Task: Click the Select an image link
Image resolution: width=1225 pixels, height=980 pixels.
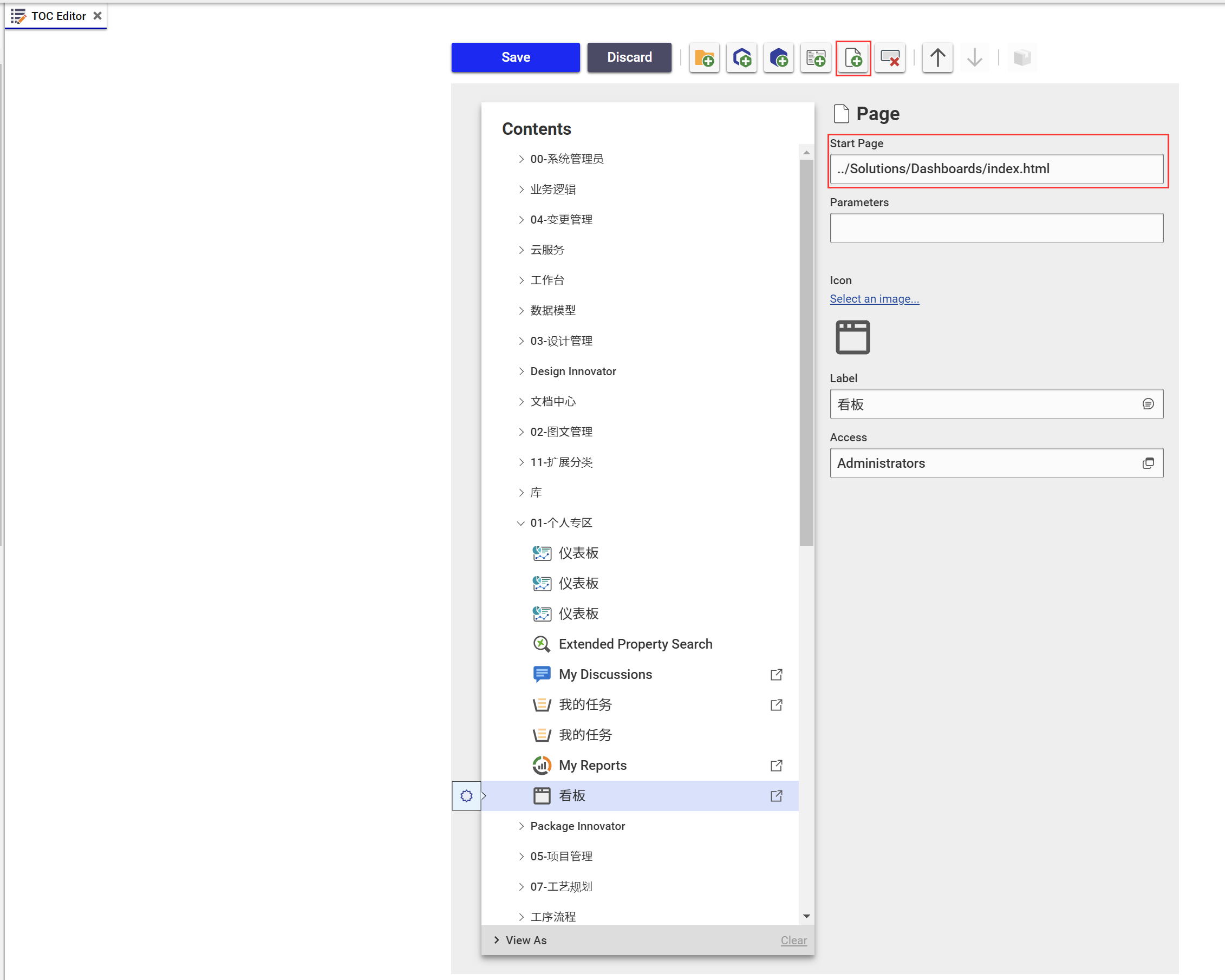Action: [x=874, y=299]
